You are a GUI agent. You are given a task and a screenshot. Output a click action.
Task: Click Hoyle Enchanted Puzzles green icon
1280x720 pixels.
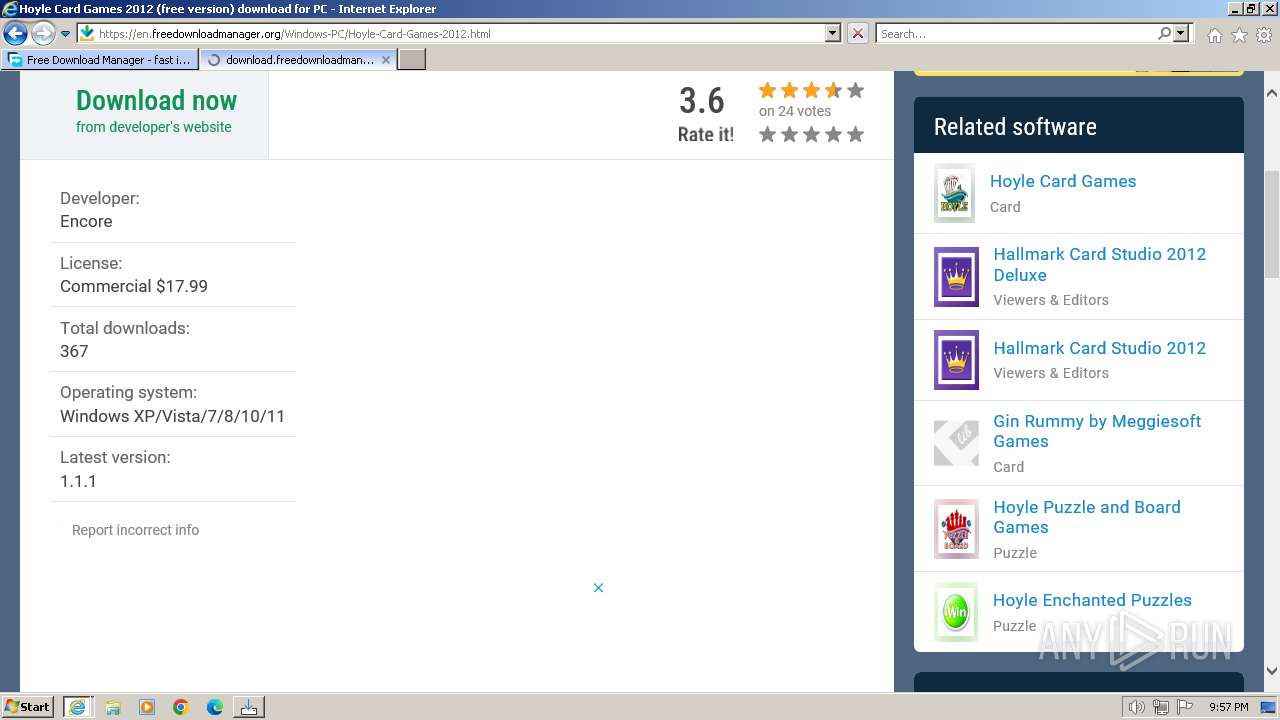956,612
